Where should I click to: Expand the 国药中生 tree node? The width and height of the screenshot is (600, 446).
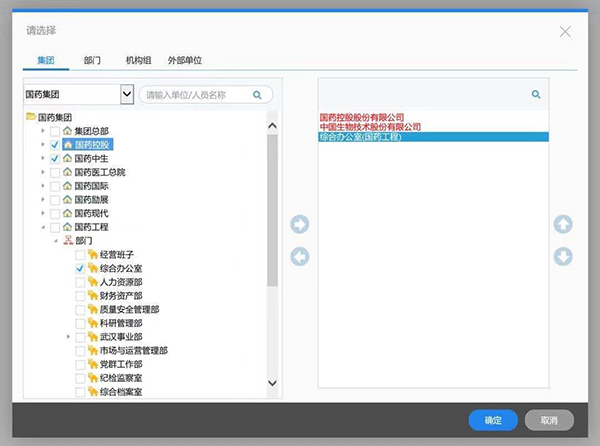coord(43,158)
